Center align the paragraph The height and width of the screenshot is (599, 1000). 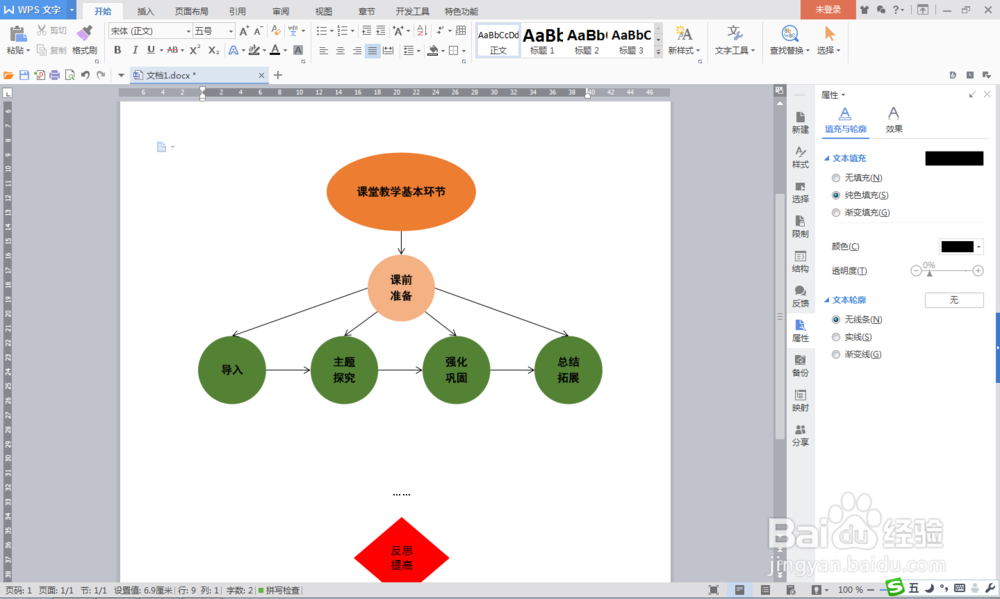(340, 50)
